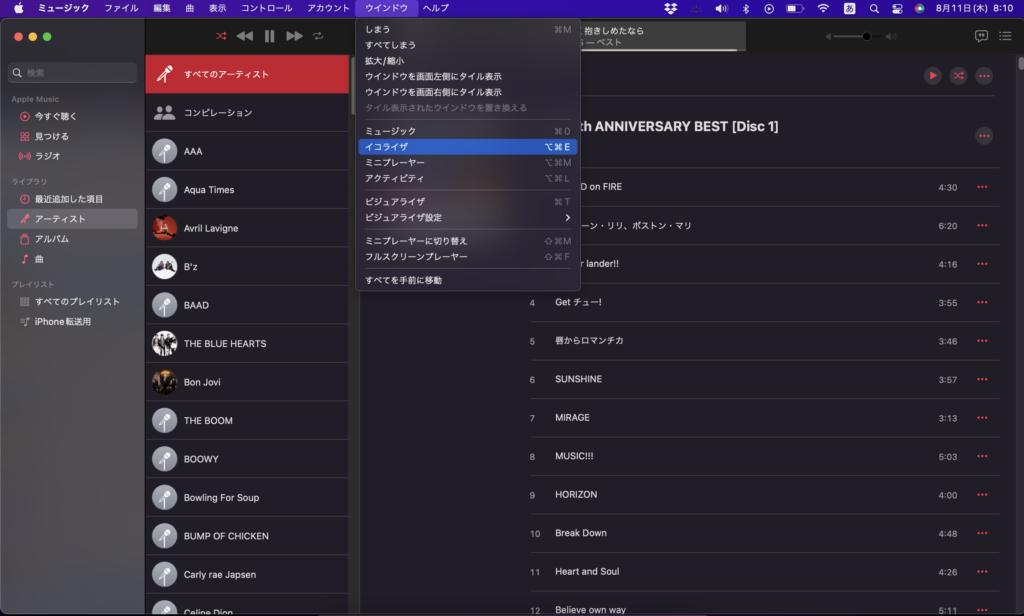The height and width of the screenshot is (616, 1024).
Task: Select THE BLUE HEARTS artist thumbnail
Action: 165,344
